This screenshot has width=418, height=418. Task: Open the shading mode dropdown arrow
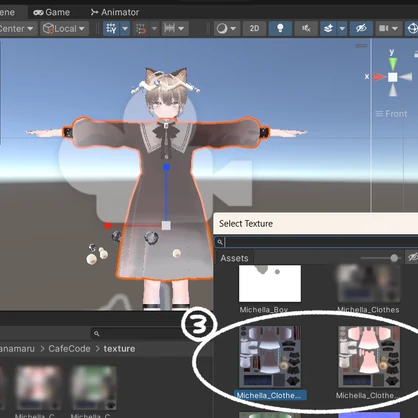point(233,29)
